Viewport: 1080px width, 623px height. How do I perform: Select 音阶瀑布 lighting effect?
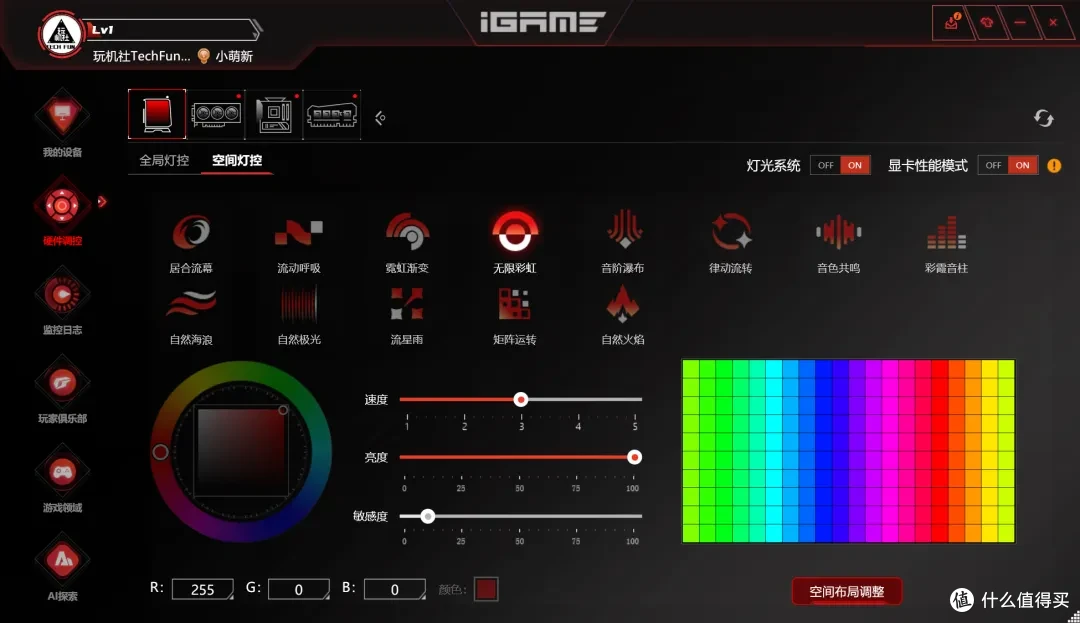623,243
